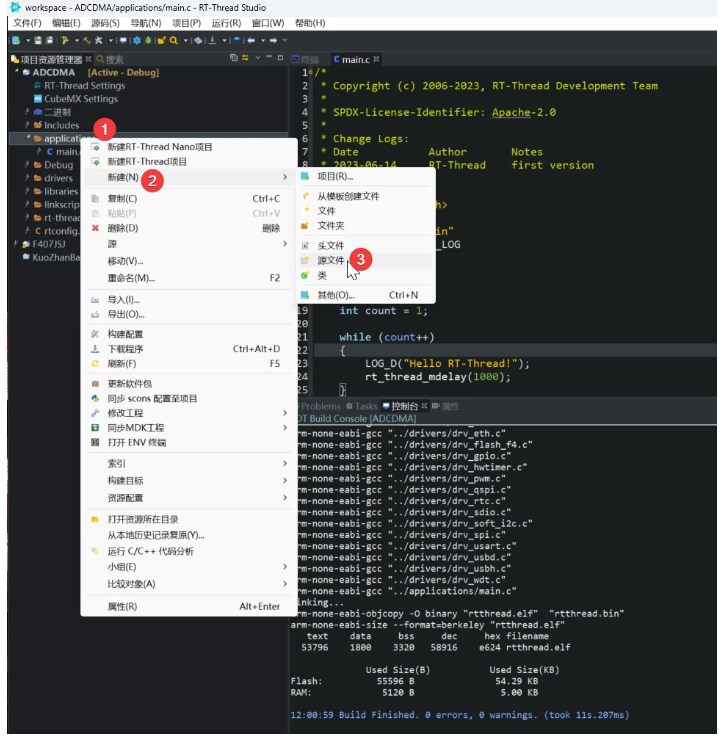Screen dimensions: 719x739
Task: Choose 打开 ENV 终端 in context menu
Action: (188, 442)
